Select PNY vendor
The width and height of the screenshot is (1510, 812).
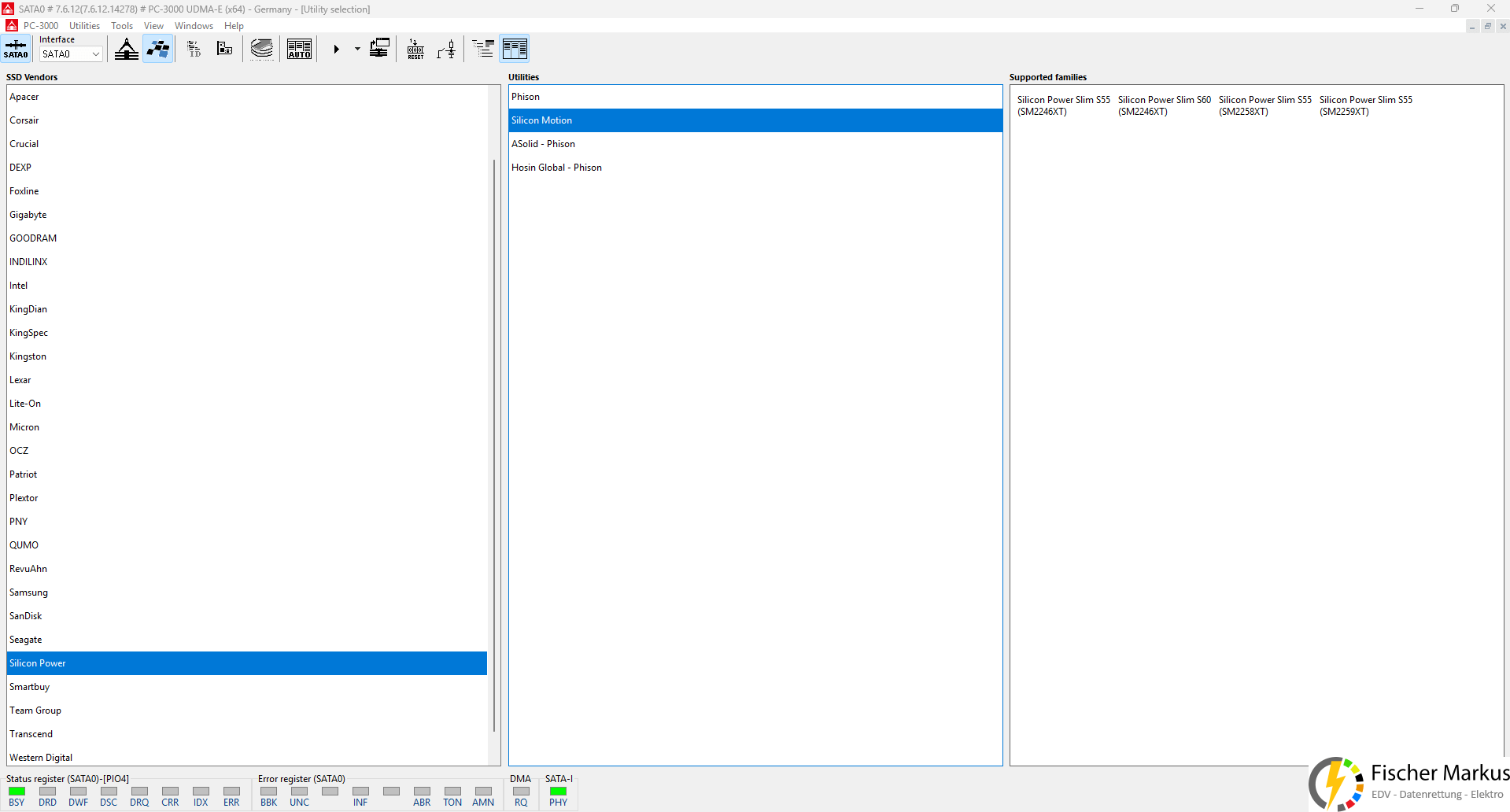pyautogui.click(x=247, y=522)
